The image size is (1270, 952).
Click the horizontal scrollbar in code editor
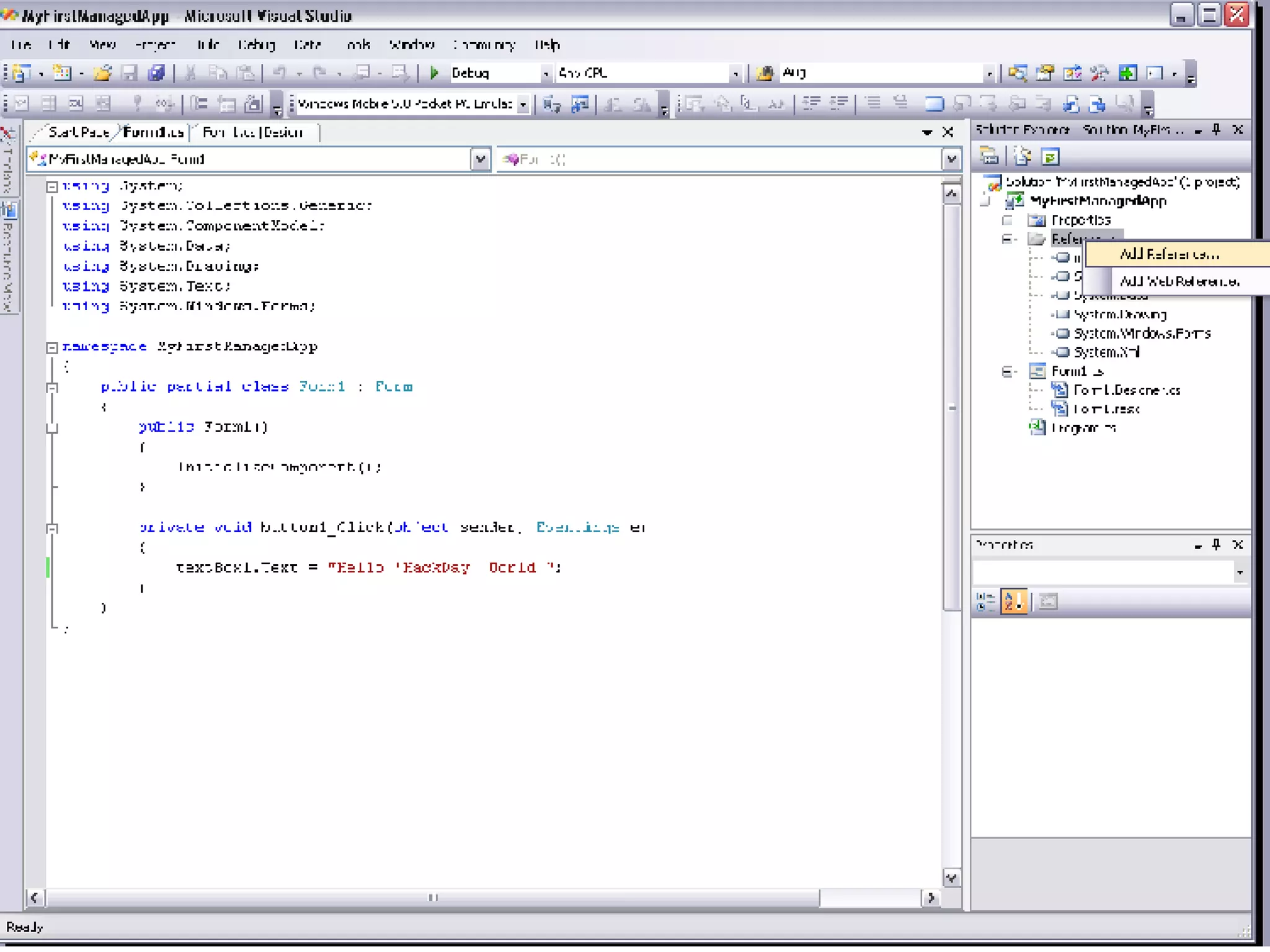(x=433, y=897)
